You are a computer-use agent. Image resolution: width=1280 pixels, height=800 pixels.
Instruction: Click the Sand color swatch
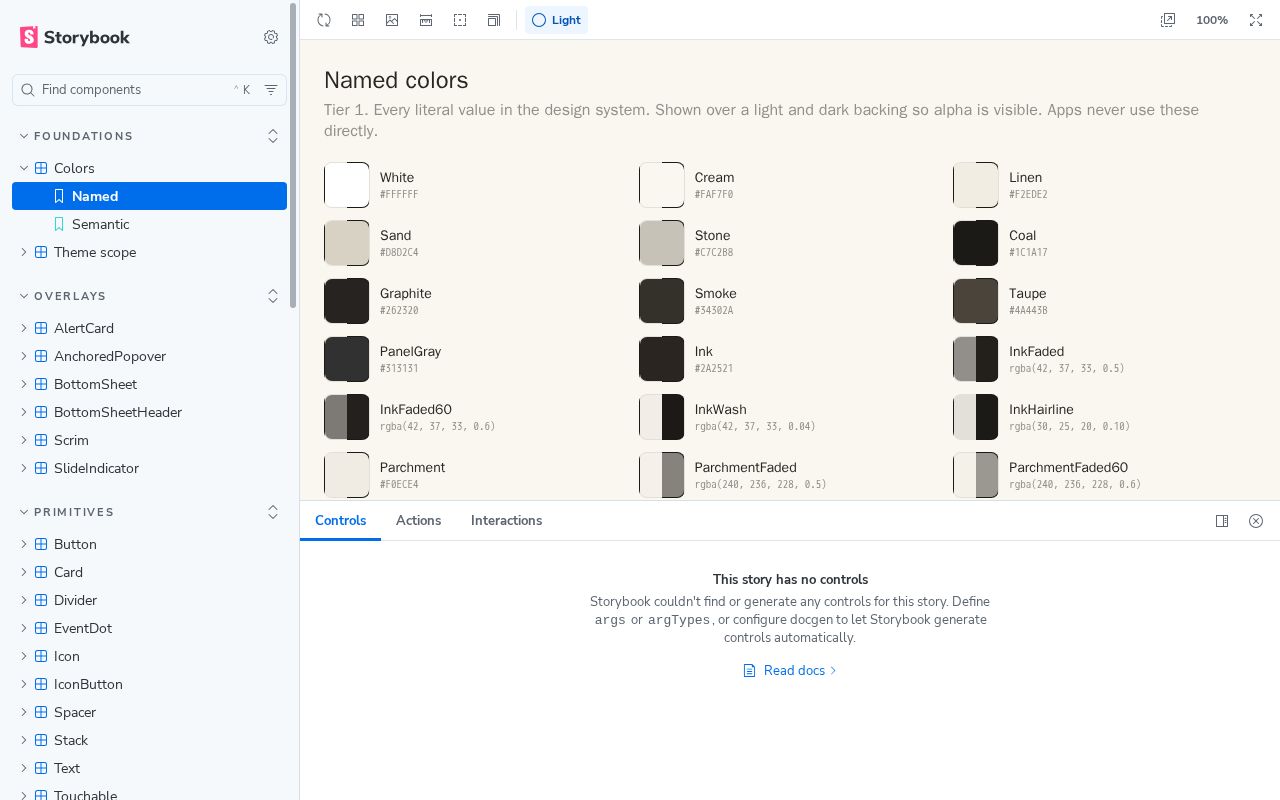tap(347, 243)
